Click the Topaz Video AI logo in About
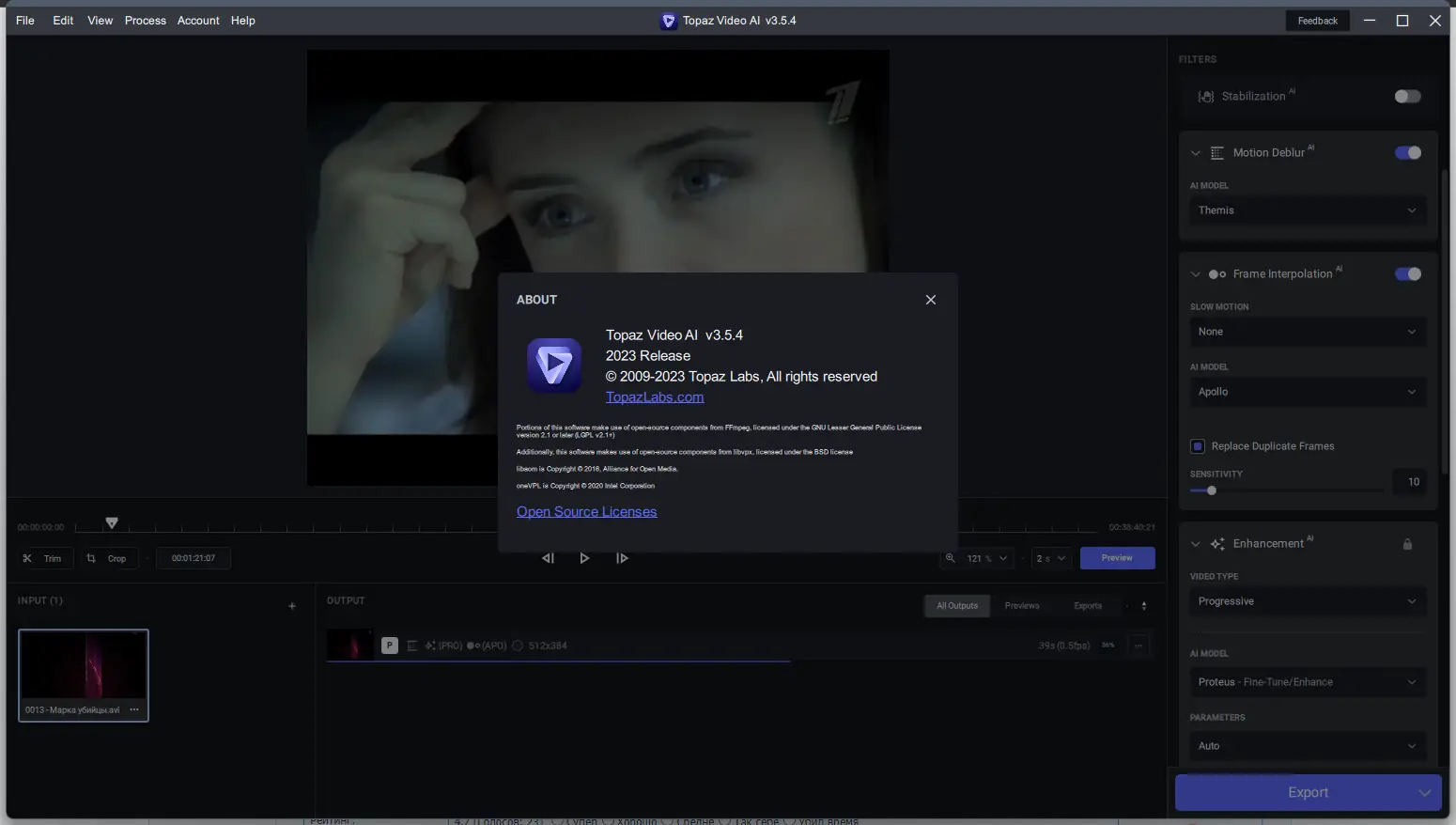The height and width of the screenshot is (825, 1456). (x=554, y=366)
